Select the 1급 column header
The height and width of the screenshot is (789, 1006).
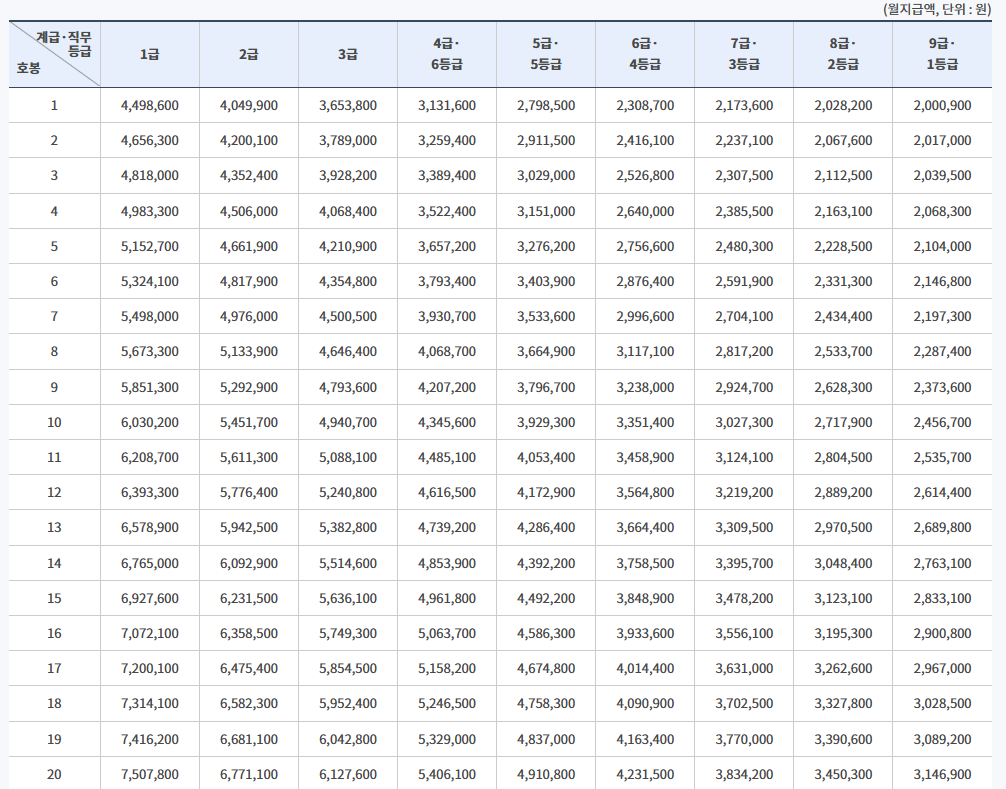(x=151, y=55)
